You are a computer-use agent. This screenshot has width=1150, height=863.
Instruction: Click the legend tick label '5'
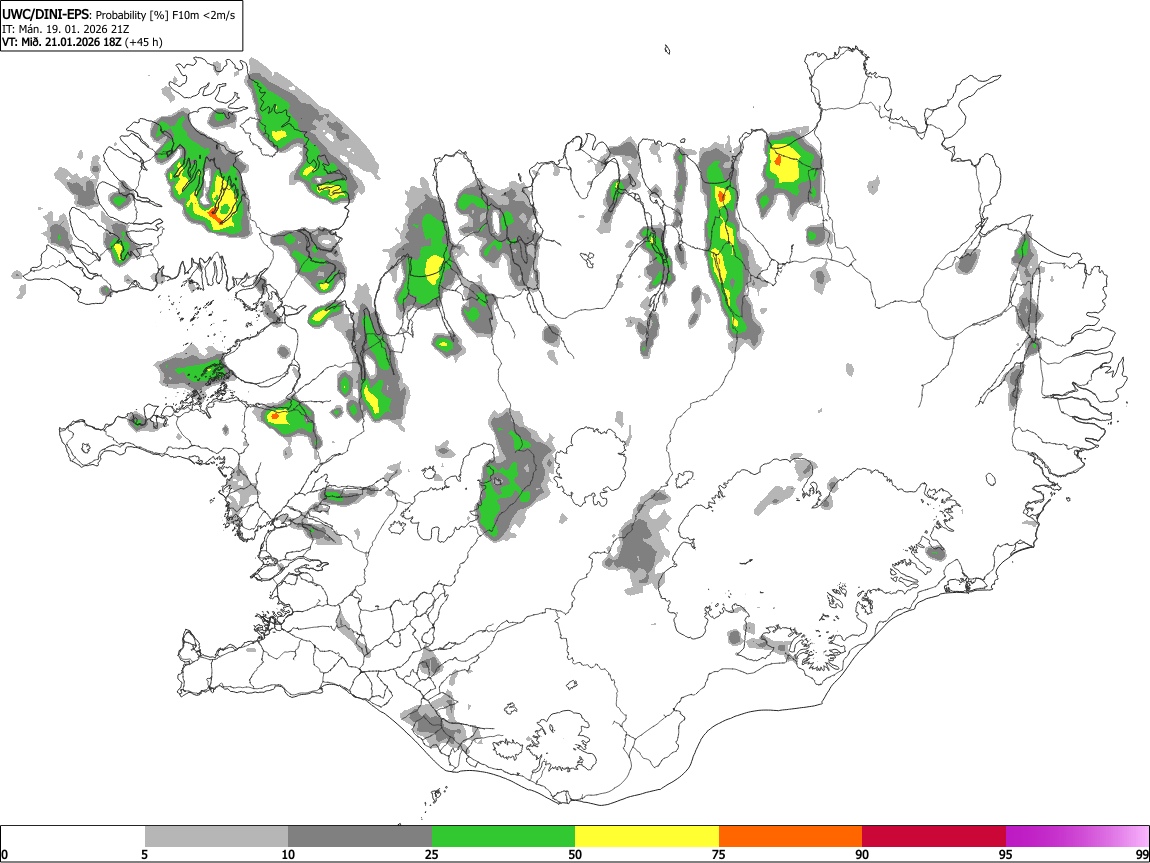(x=144, y=854)
